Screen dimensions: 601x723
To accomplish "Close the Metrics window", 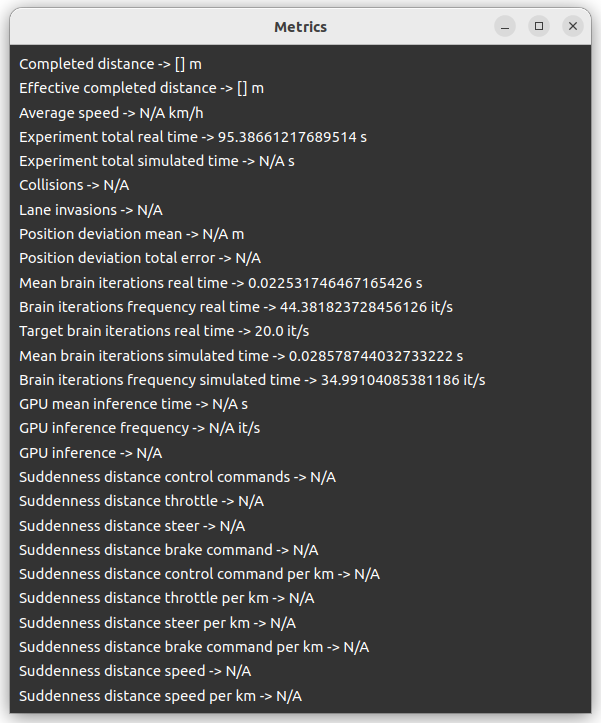I will (x=573, y=27).
